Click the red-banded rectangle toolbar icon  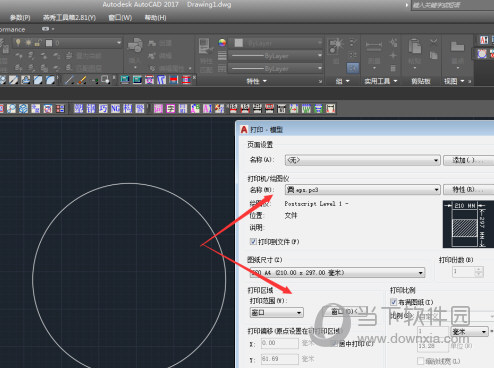(x=174, y=80)
